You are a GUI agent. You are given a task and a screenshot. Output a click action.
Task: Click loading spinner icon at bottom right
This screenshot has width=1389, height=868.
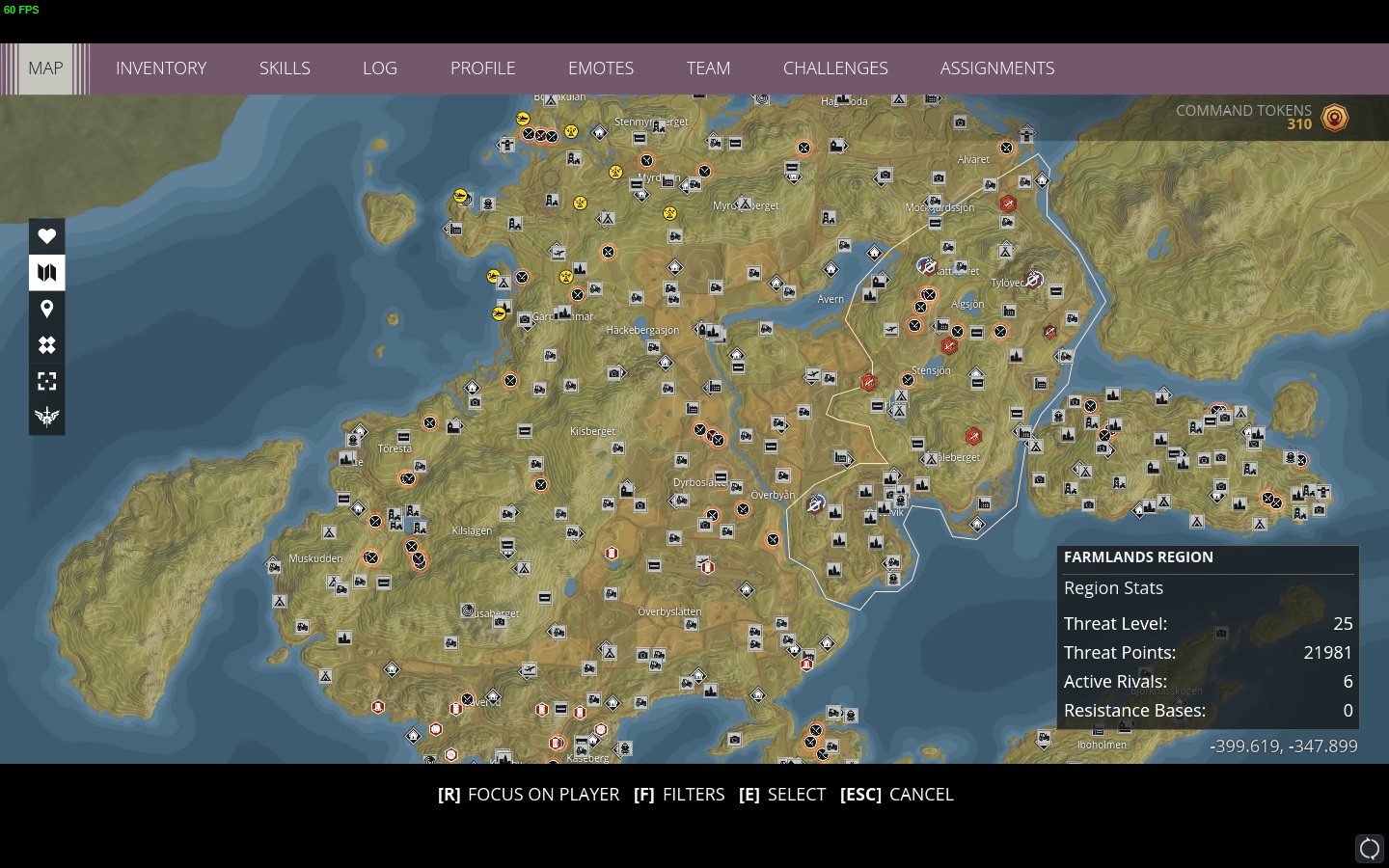click(x=1370, y=849)
